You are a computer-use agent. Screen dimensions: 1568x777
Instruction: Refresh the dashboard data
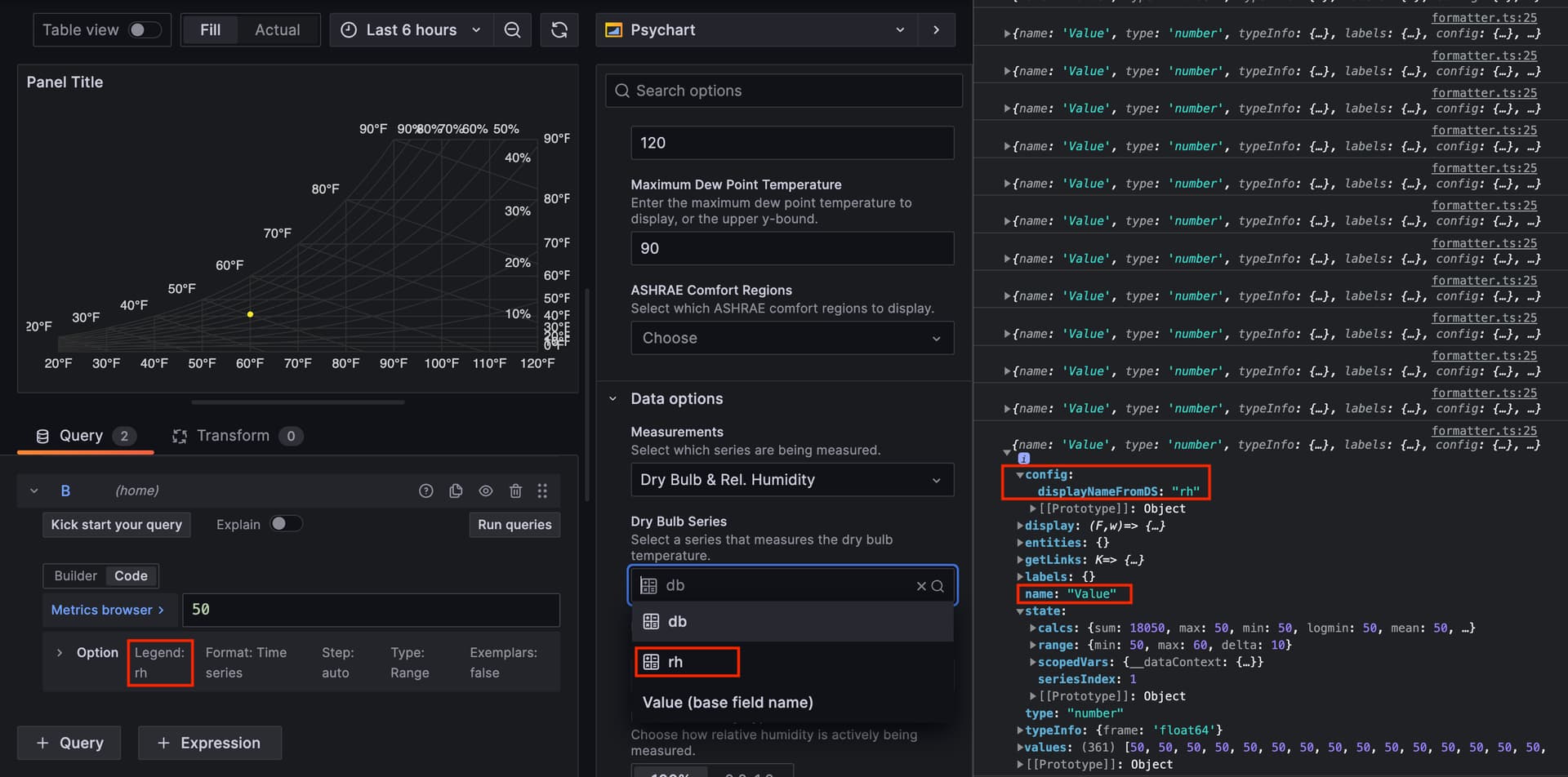coord(559,29)
